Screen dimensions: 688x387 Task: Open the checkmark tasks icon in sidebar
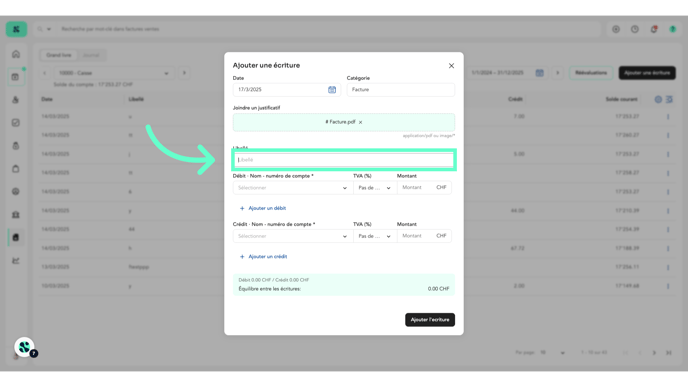(16, 123)
